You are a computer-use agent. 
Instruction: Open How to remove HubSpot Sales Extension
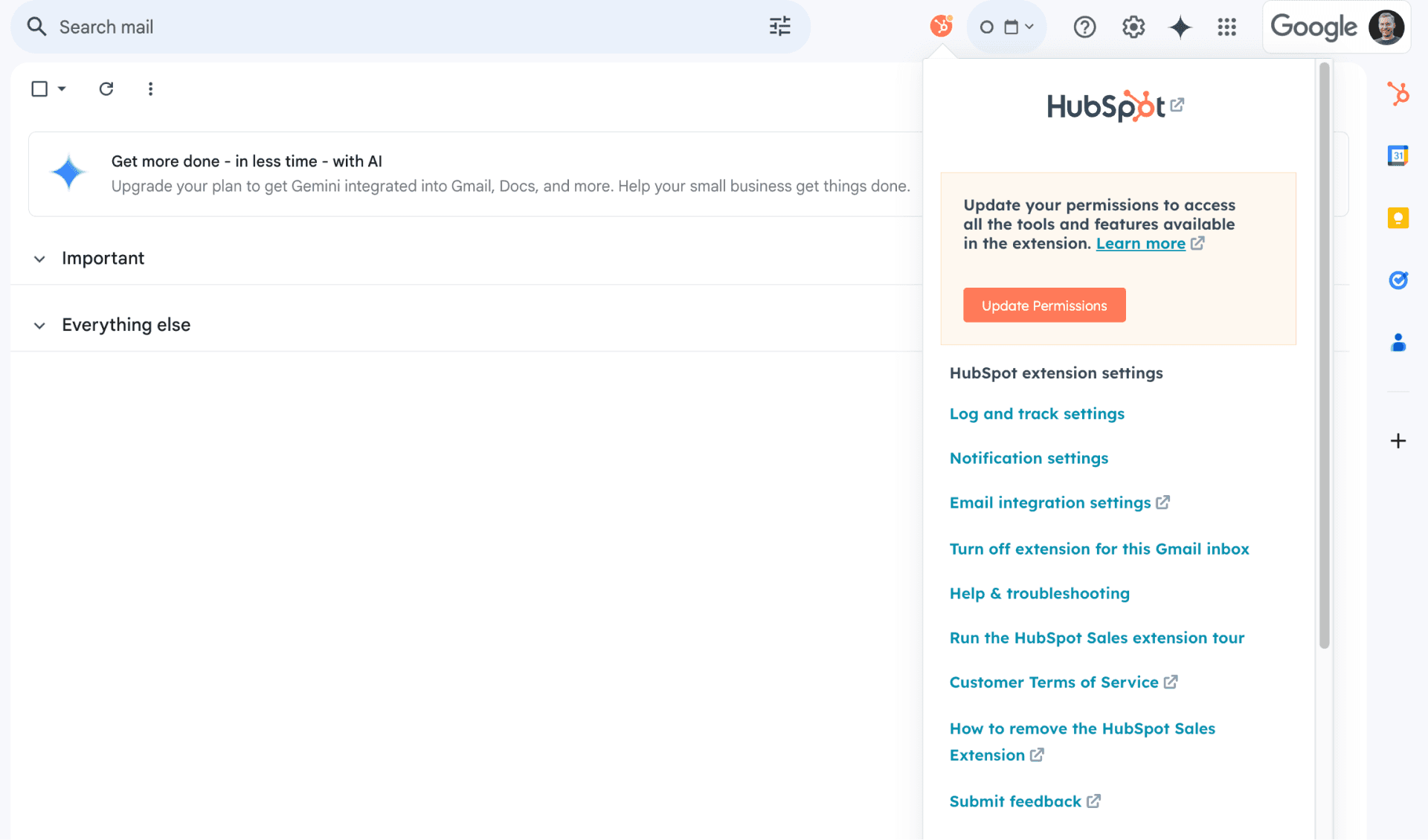1082,742
